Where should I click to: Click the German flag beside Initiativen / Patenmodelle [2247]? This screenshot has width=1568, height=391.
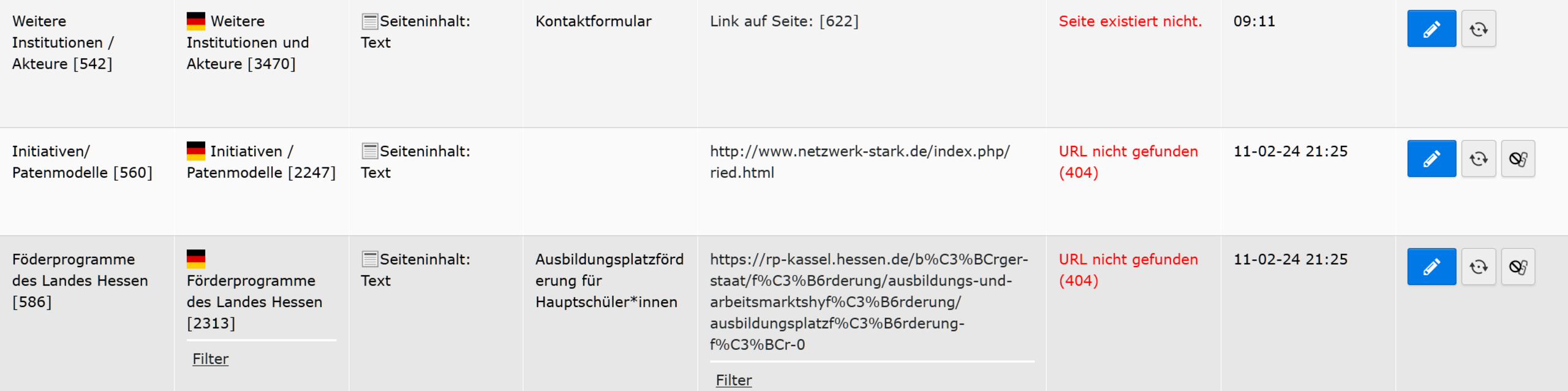tap(196, 151)
